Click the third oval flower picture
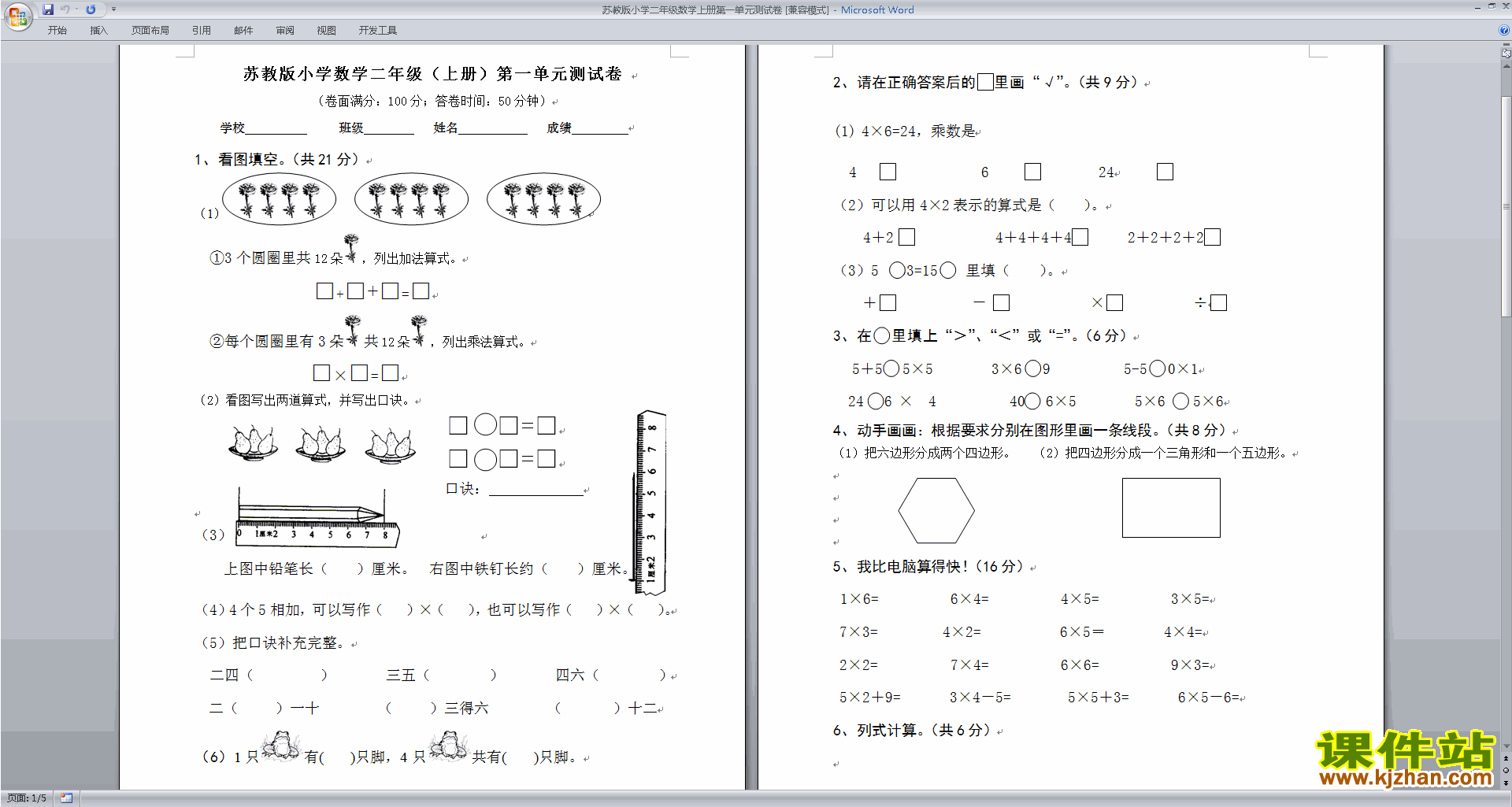The width and height of the screenshot is (1512, 807). coord(544,199)
